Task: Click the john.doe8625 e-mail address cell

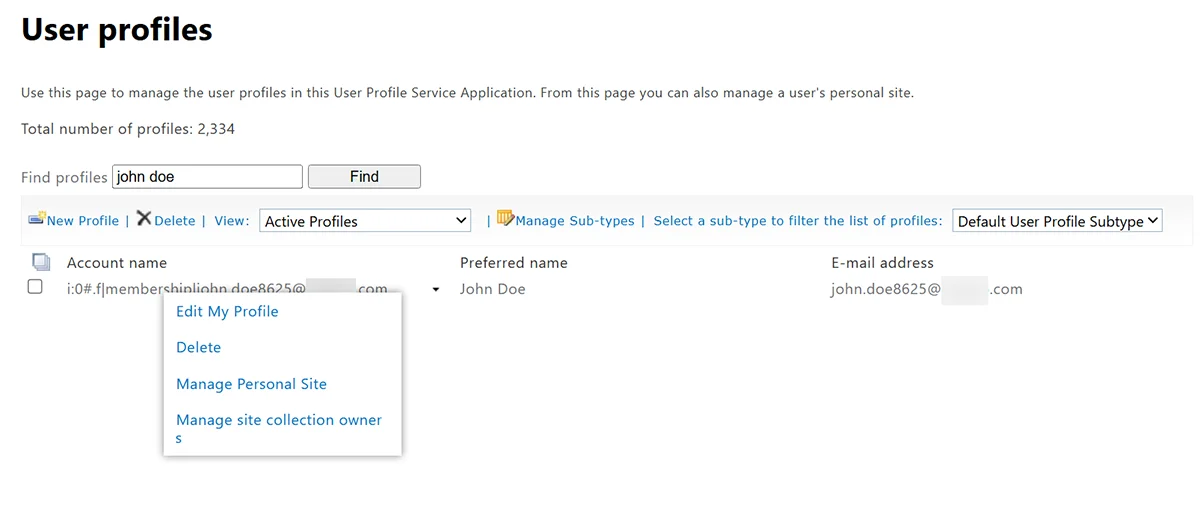Action: tap(927, 289)
